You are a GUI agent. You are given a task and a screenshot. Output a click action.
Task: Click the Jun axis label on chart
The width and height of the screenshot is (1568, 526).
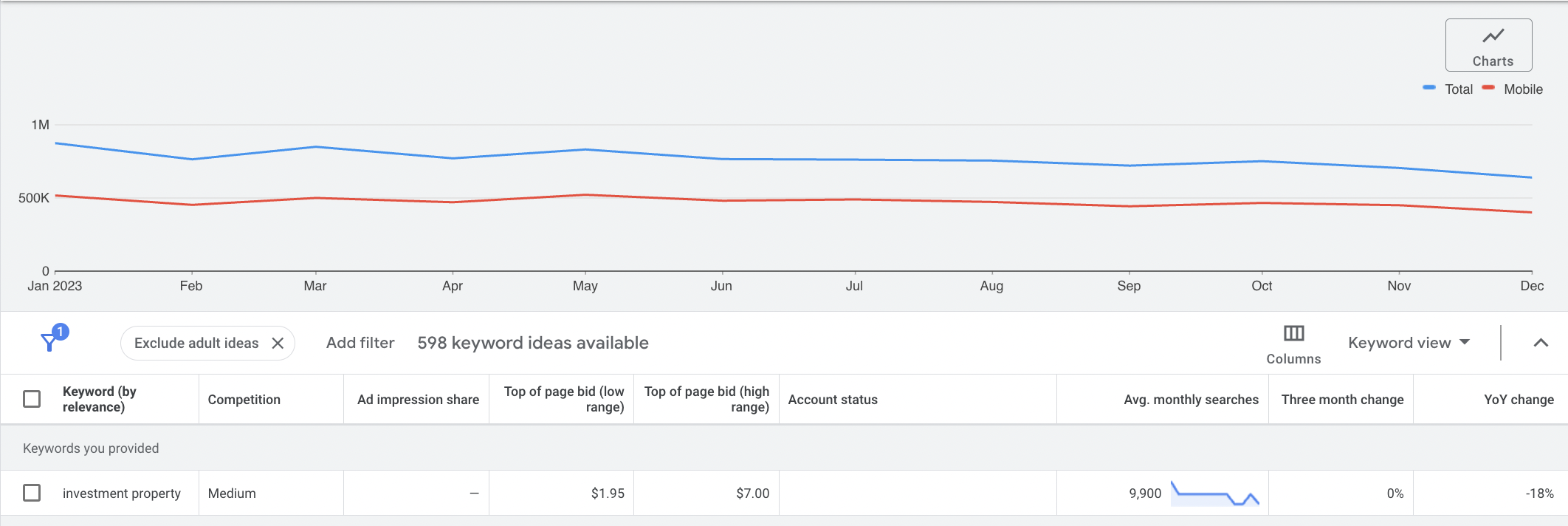[721, 286]
